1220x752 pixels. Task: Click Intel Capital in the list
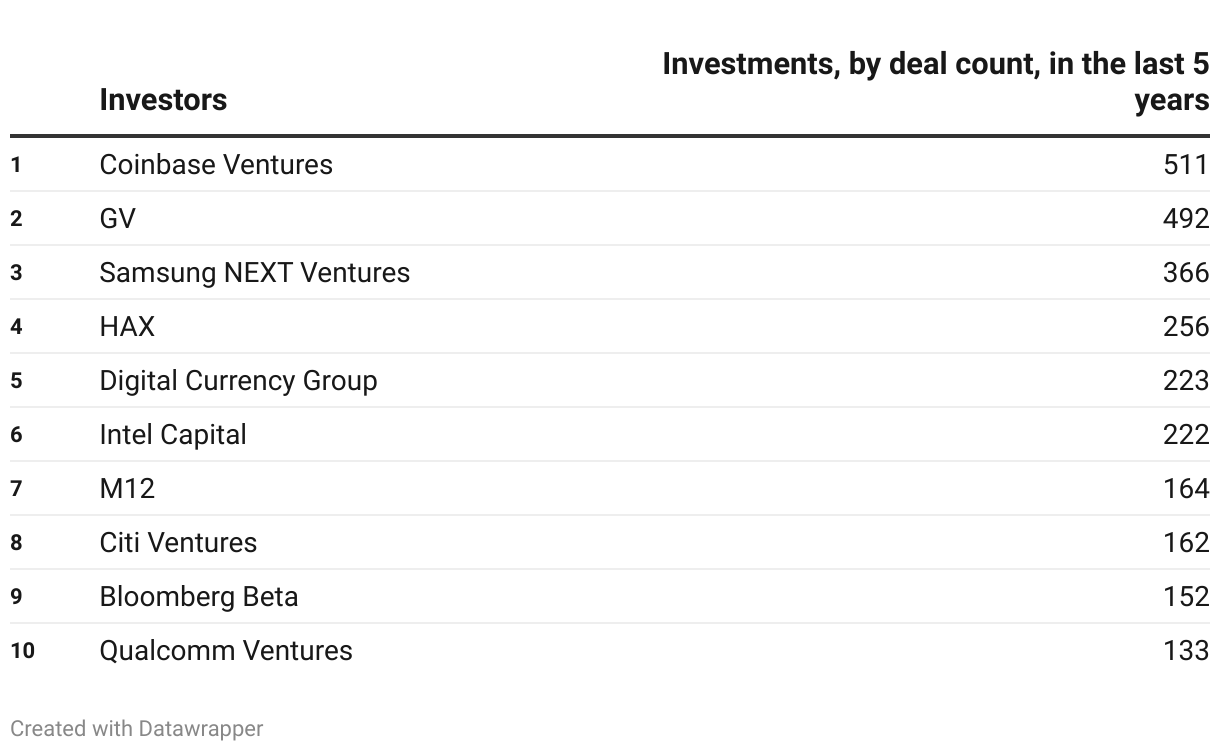(x=172, y=434)
